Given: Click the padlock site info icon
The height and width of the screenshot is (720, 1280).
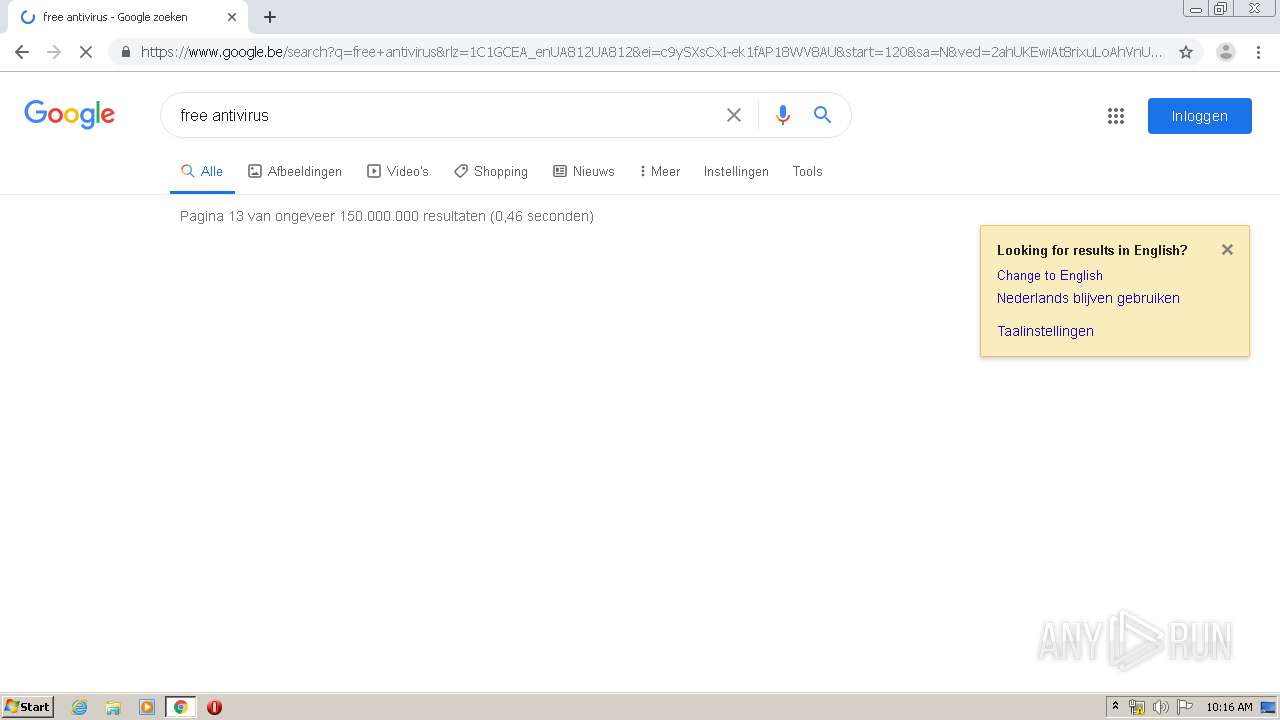Looking at the screenshot, I should pyautogui.click(x=125, y=52).
